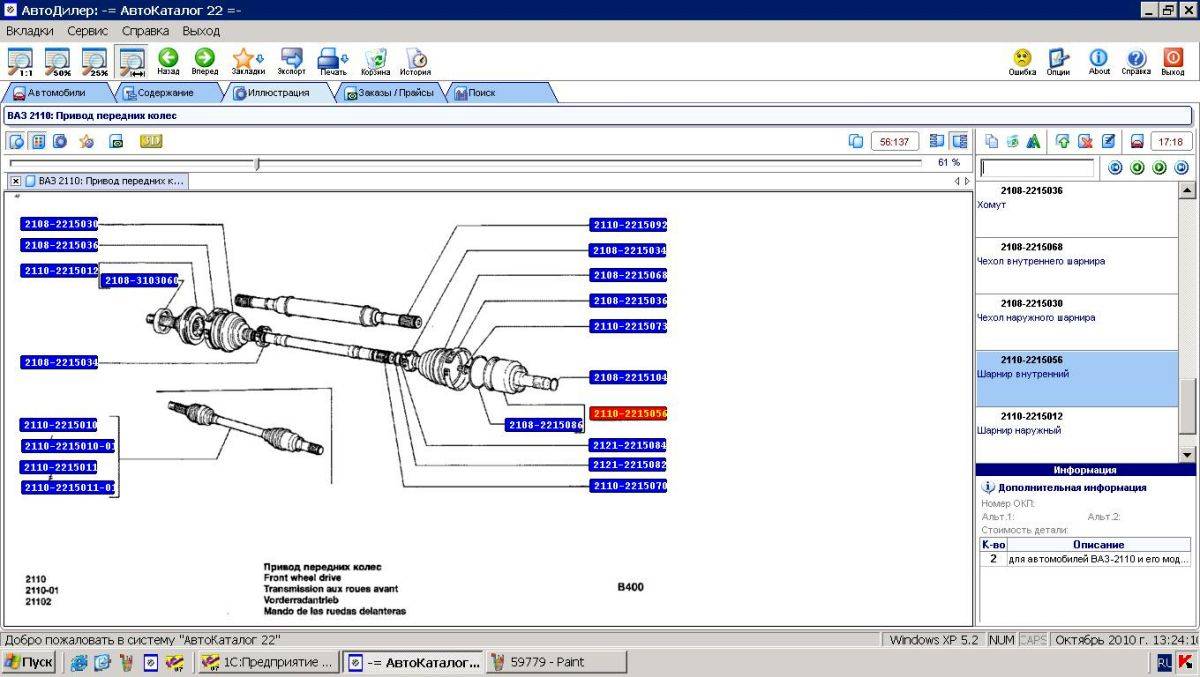The width and height of the screenshot is (1200, 677).
Task: Toggle the first illustration view mode button
Action: (17, 141)
